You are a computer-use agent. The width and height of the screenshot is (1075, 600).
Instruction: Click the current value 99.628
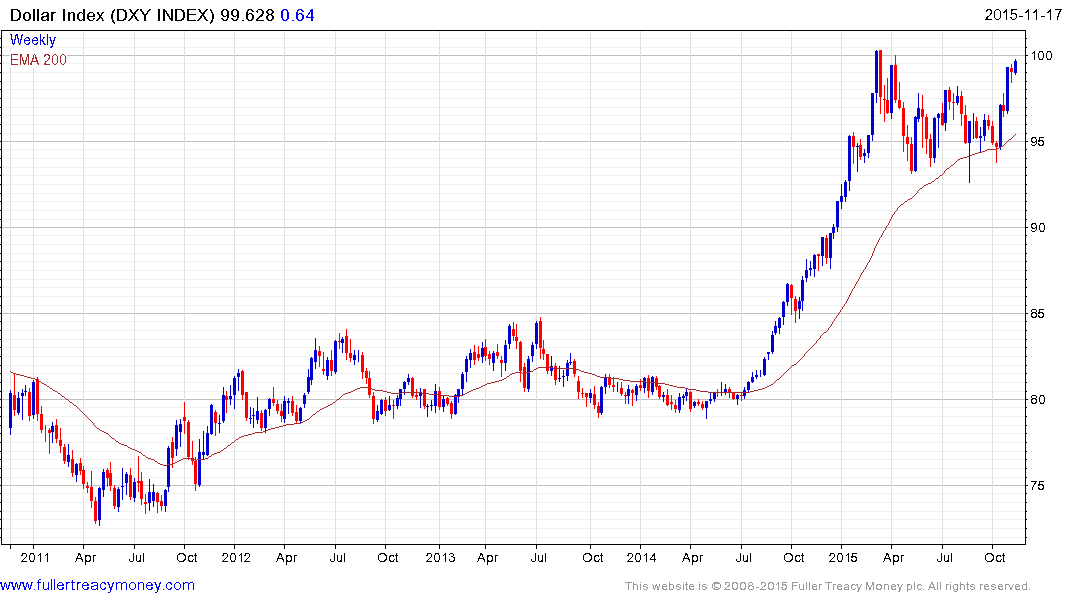247,15
